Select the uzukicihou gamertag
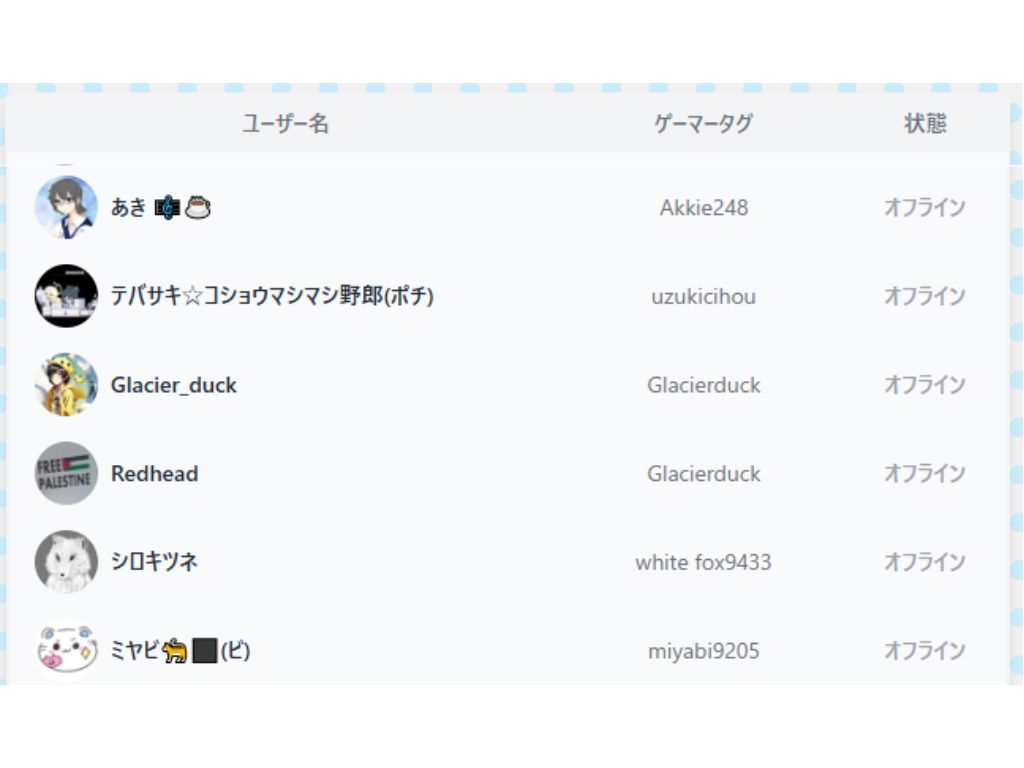 tap(703, 297)
